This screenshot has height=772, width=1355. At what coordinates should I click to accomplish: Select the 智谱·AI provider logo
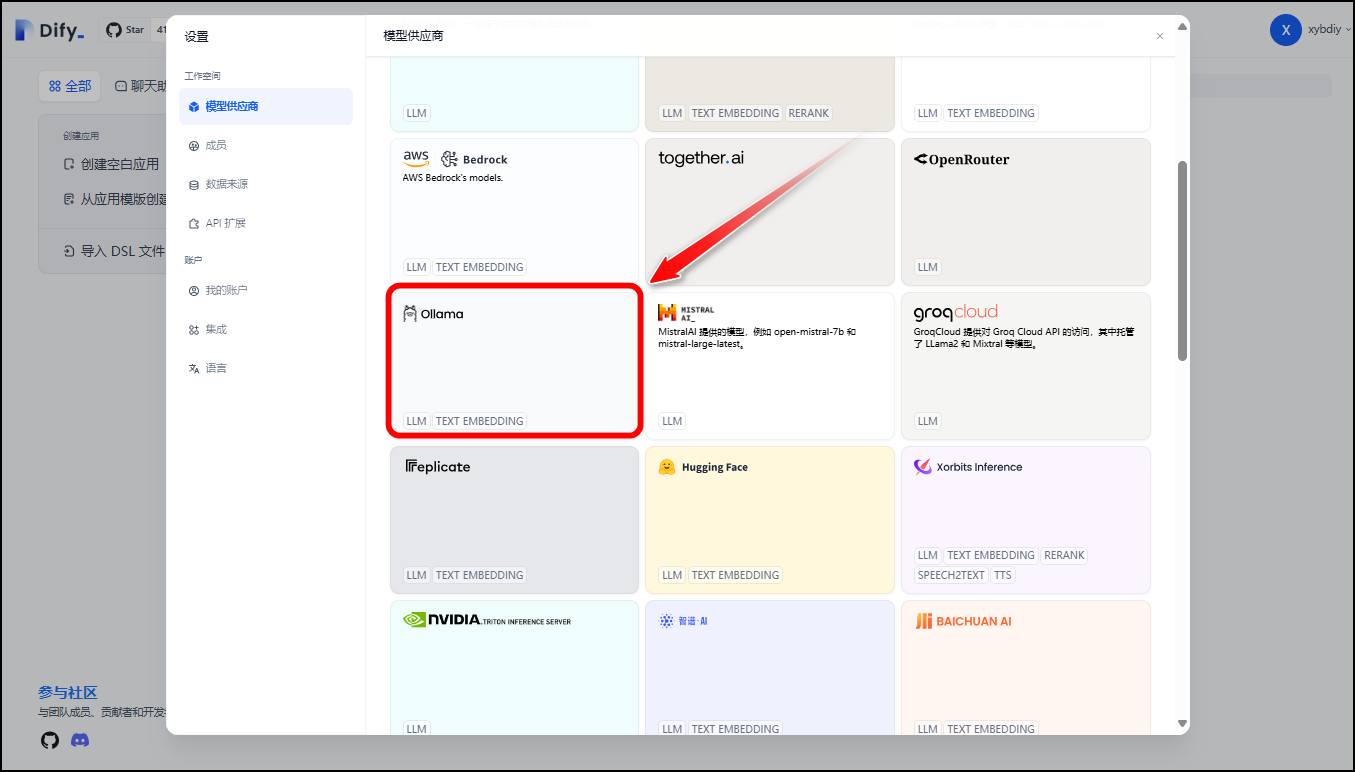(x=683, y=621)
